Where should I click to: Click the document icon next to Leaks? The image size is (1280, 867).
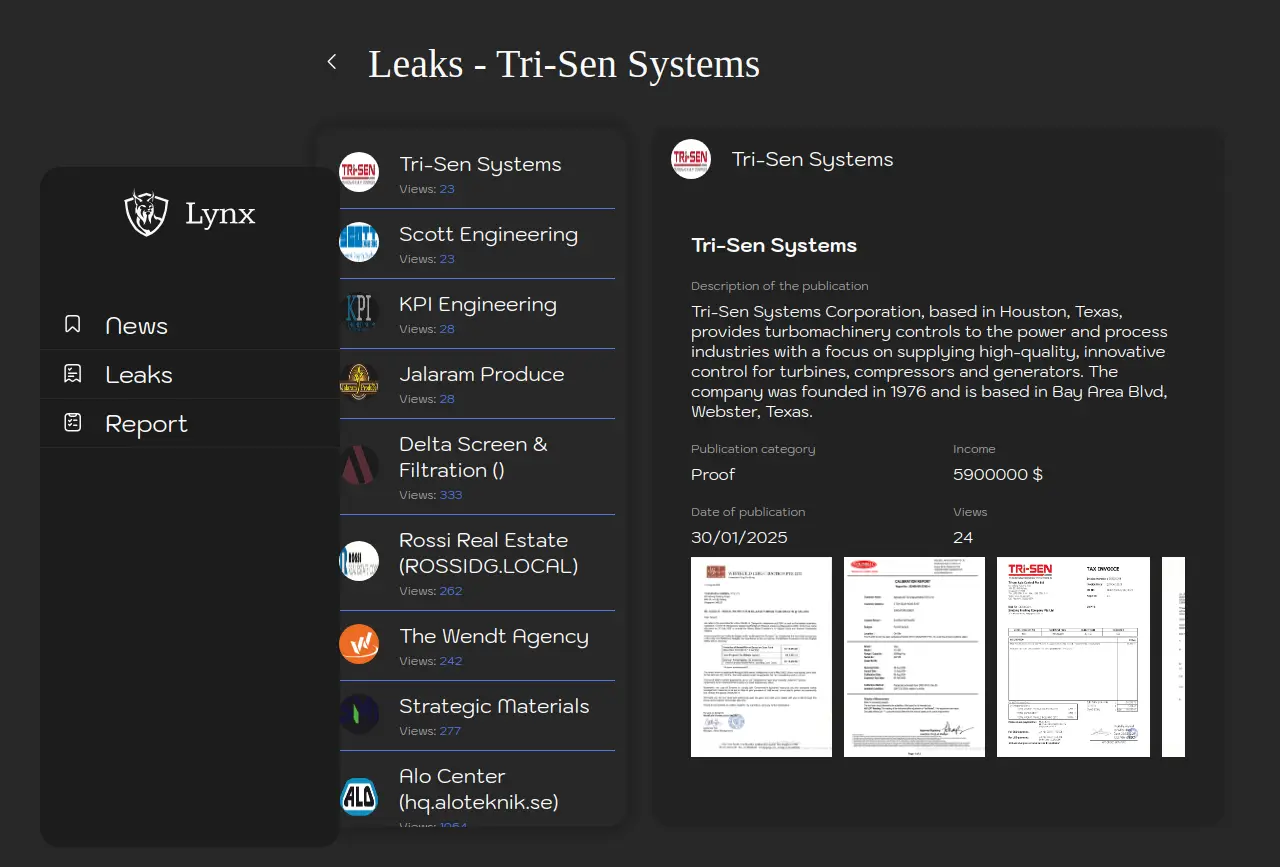tap(72, 374)
